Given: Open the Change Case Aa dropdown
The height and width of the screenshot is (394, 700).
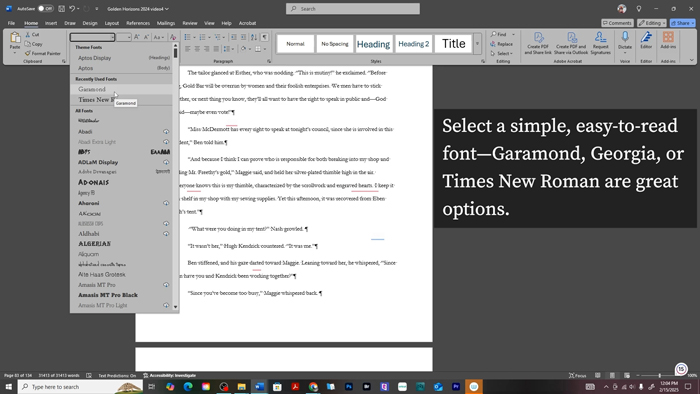Looking at the screenshot, I should [x=159, y=37].
